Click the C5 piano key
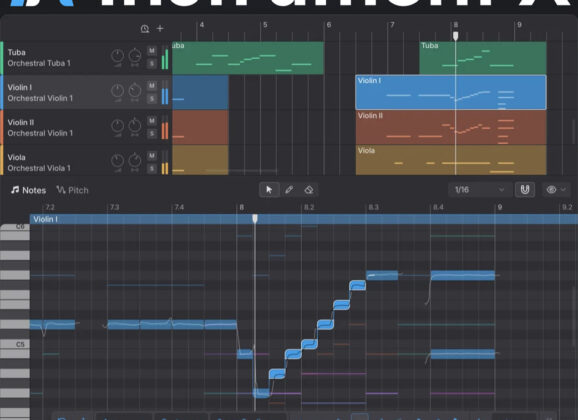The image size is (578, 420). 15,344
